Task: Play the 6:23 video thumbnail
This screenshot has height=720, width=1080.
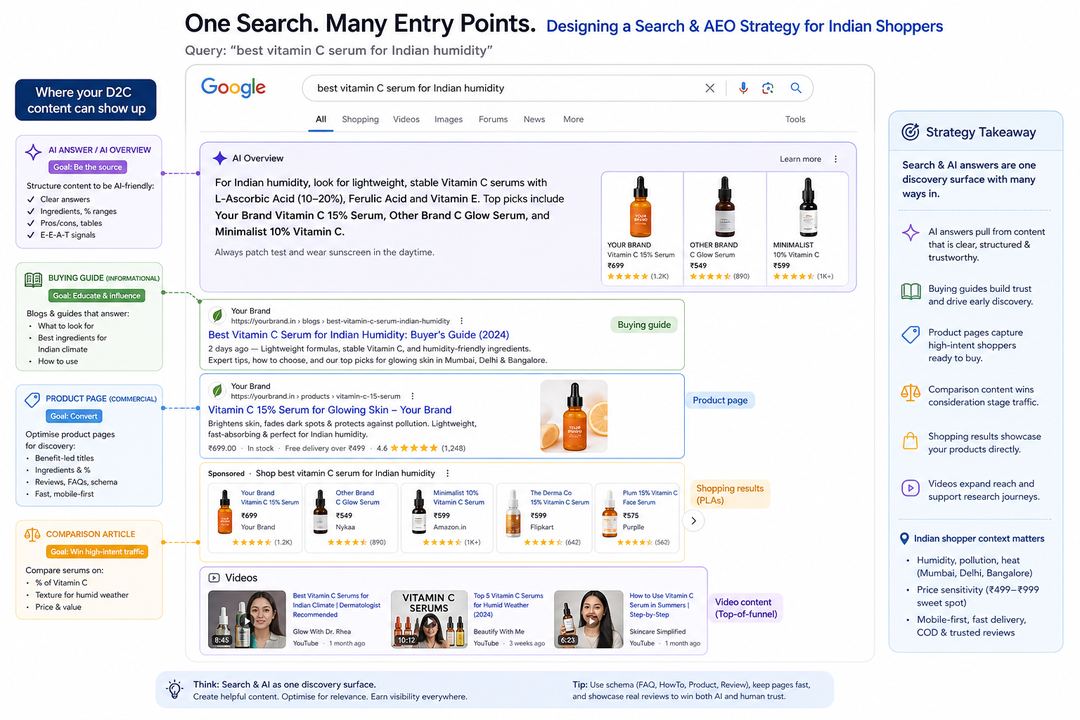Action: click(588, 619)
